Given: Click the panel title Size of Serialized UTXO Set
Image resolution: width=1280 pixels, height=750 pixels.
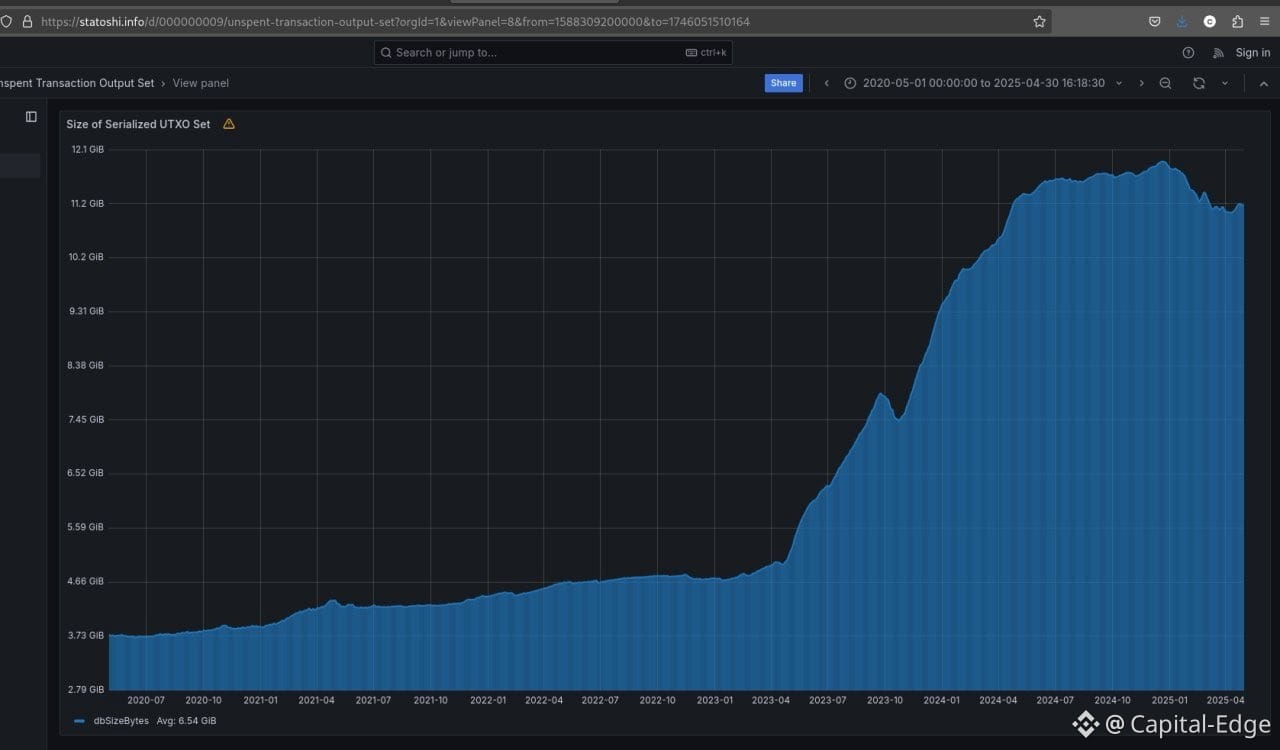Looking at the screenshot, I should coord(139,124).
